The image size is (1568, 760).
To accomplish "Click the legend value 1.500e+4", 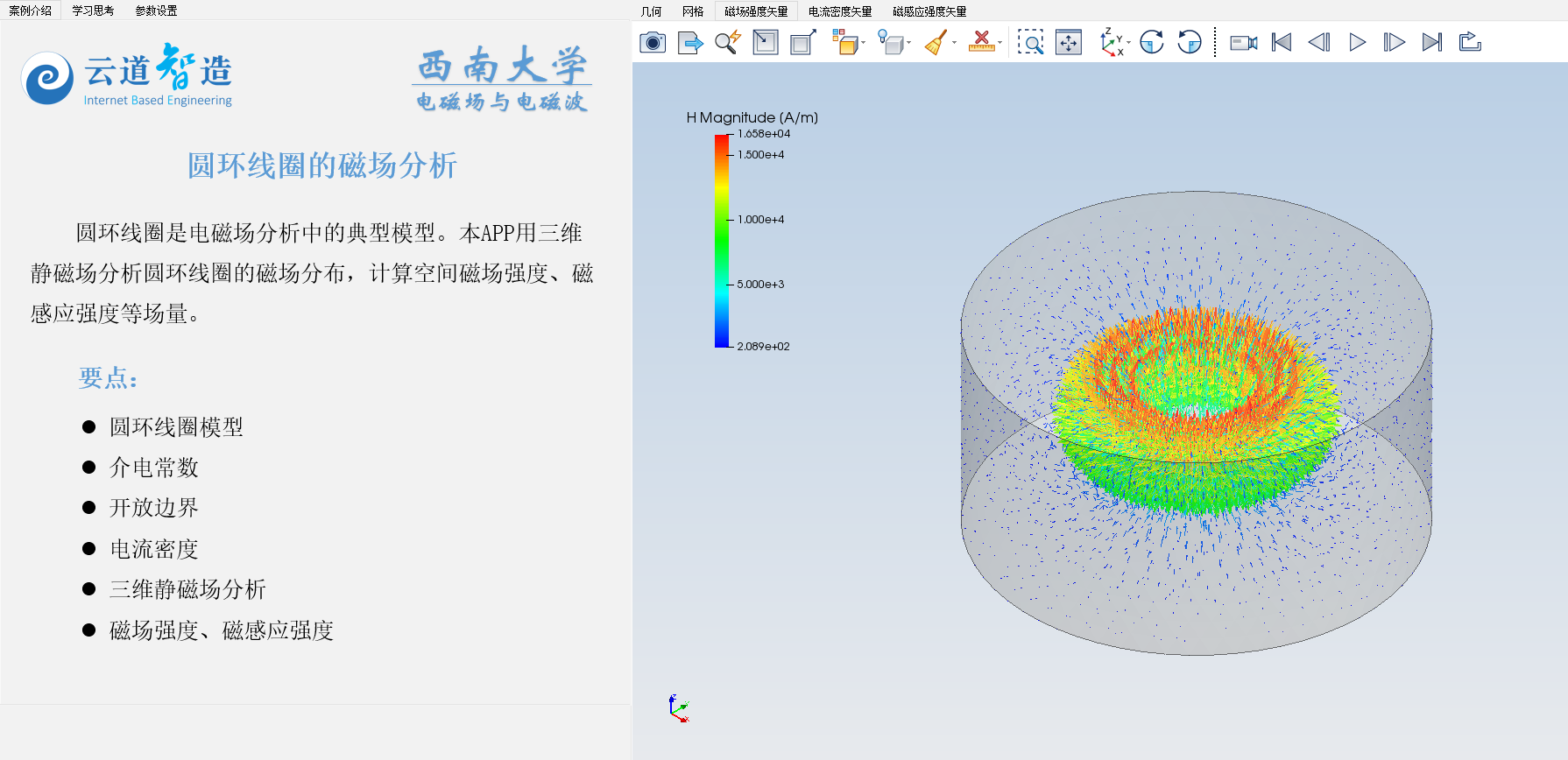I will click(x=760, y=155).
